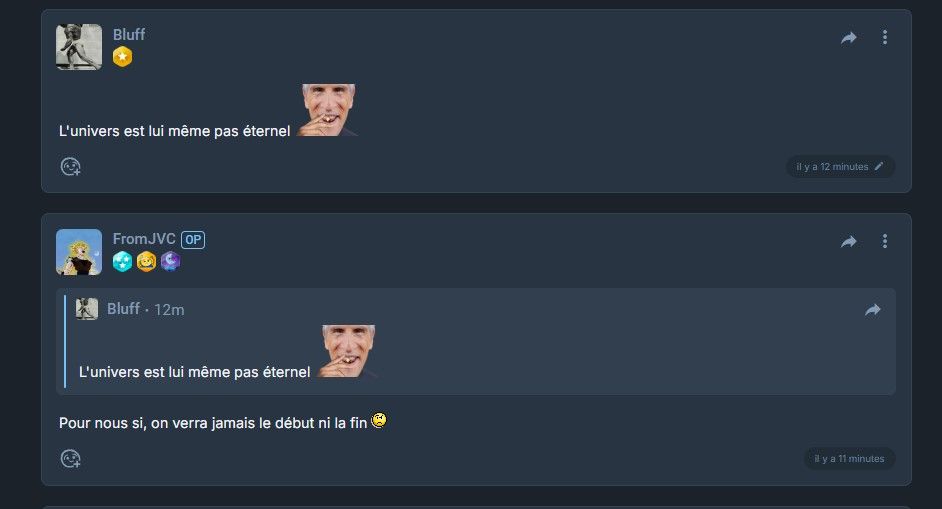
Task: Share Bluff's post with arrow icon
Action: pos(848,38)
